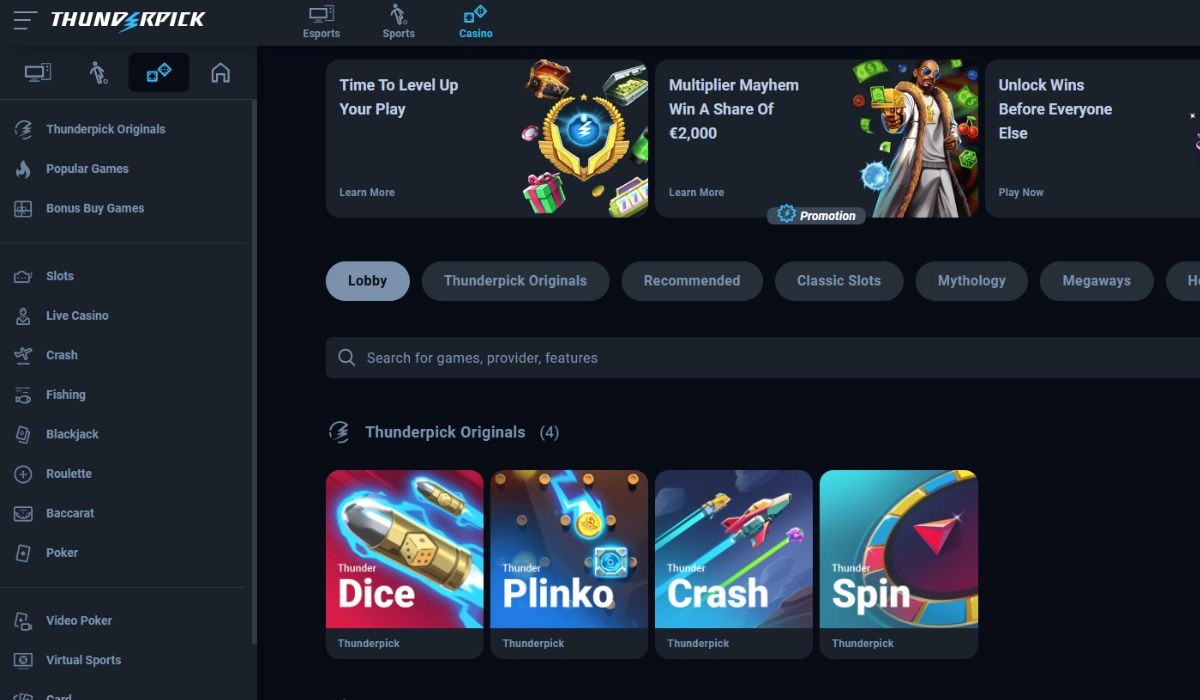Select the Sports player icon in sidebar

coord(98,73)
